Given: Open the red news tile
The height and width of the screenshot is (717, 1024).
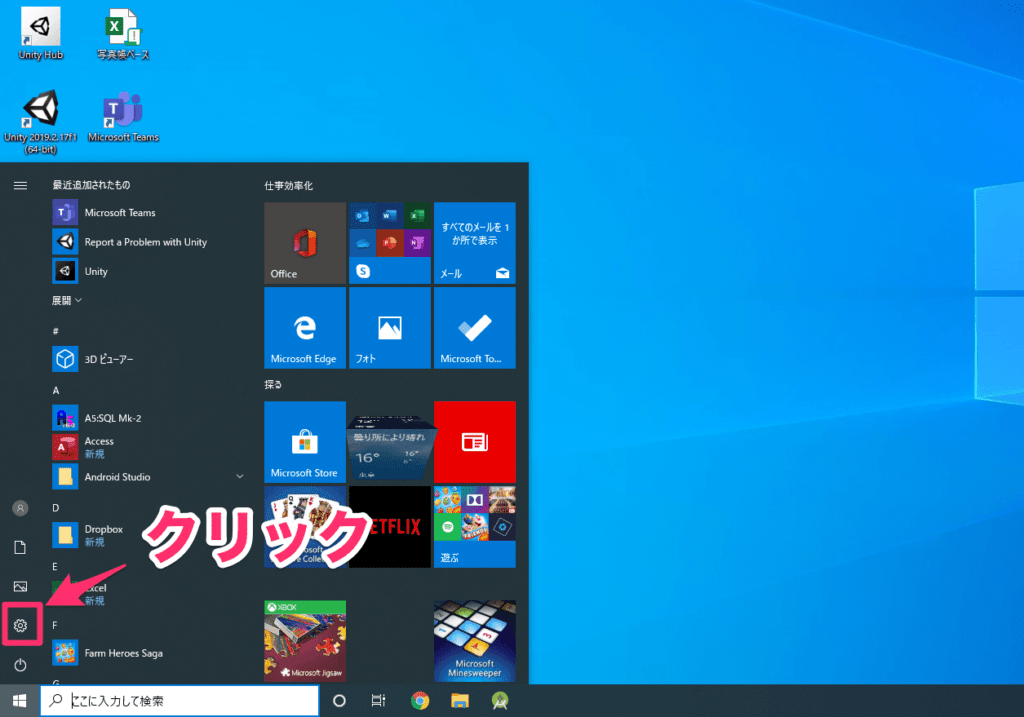Looking at the screenshot, I should [x=475, y=442].
